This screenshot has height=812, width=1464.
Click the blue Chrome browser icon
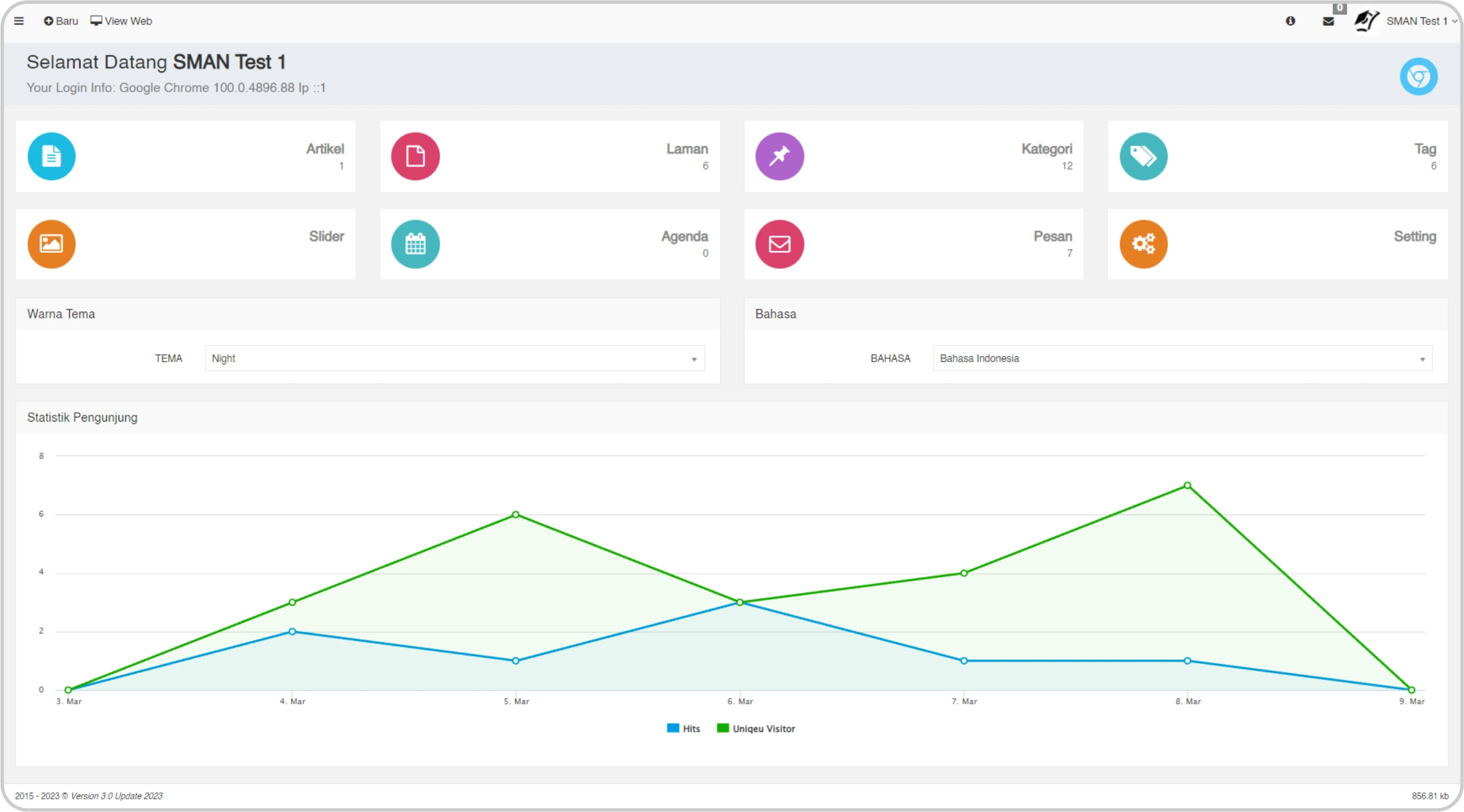tap(1418, 76)
